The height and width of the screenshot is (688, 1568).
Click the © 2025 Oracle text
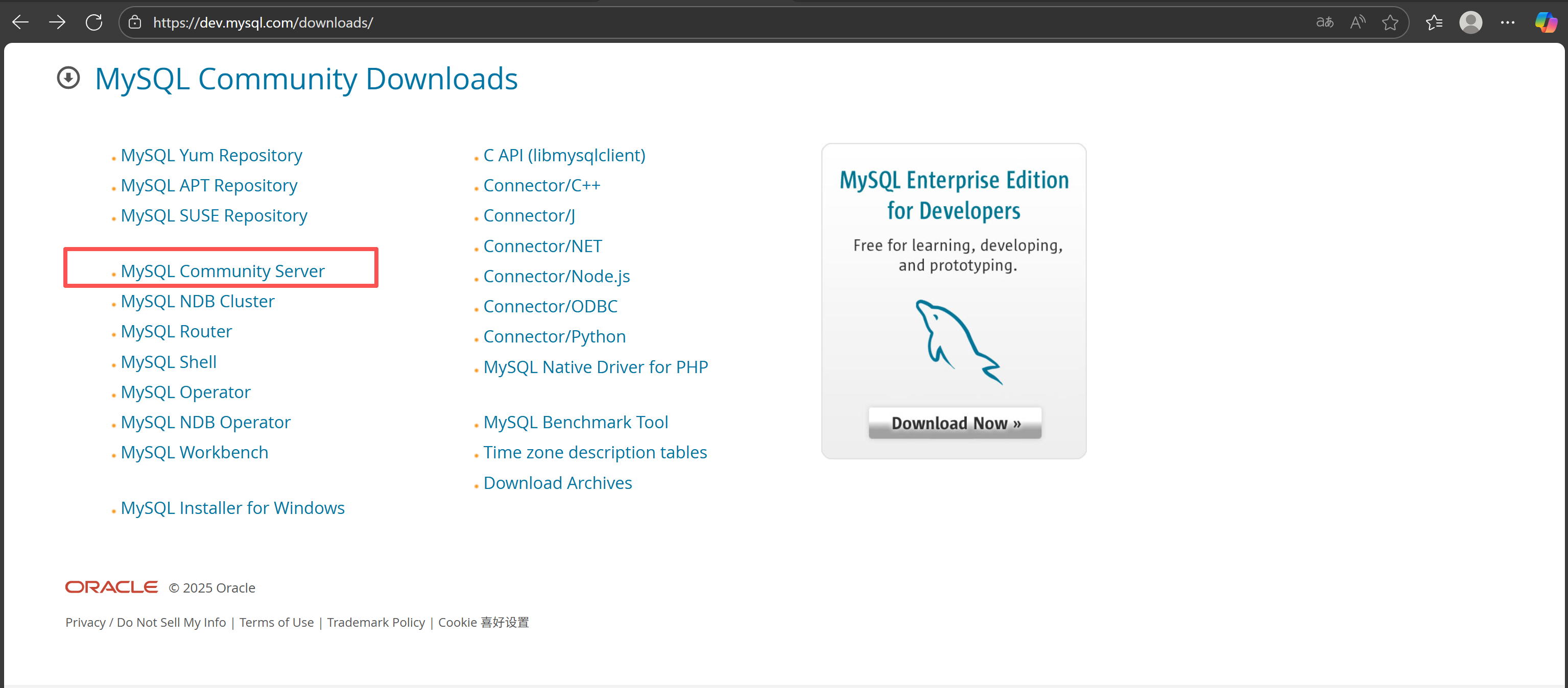pos(212,588)
